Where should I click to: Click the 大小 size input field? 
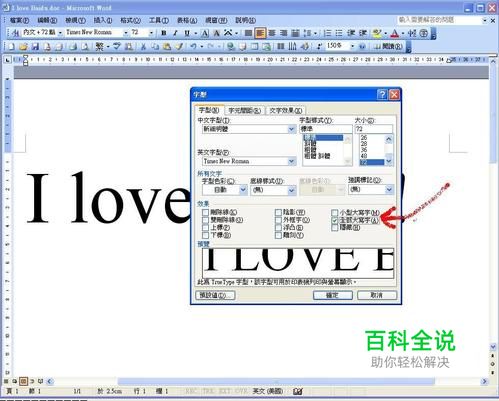point(373,129)
